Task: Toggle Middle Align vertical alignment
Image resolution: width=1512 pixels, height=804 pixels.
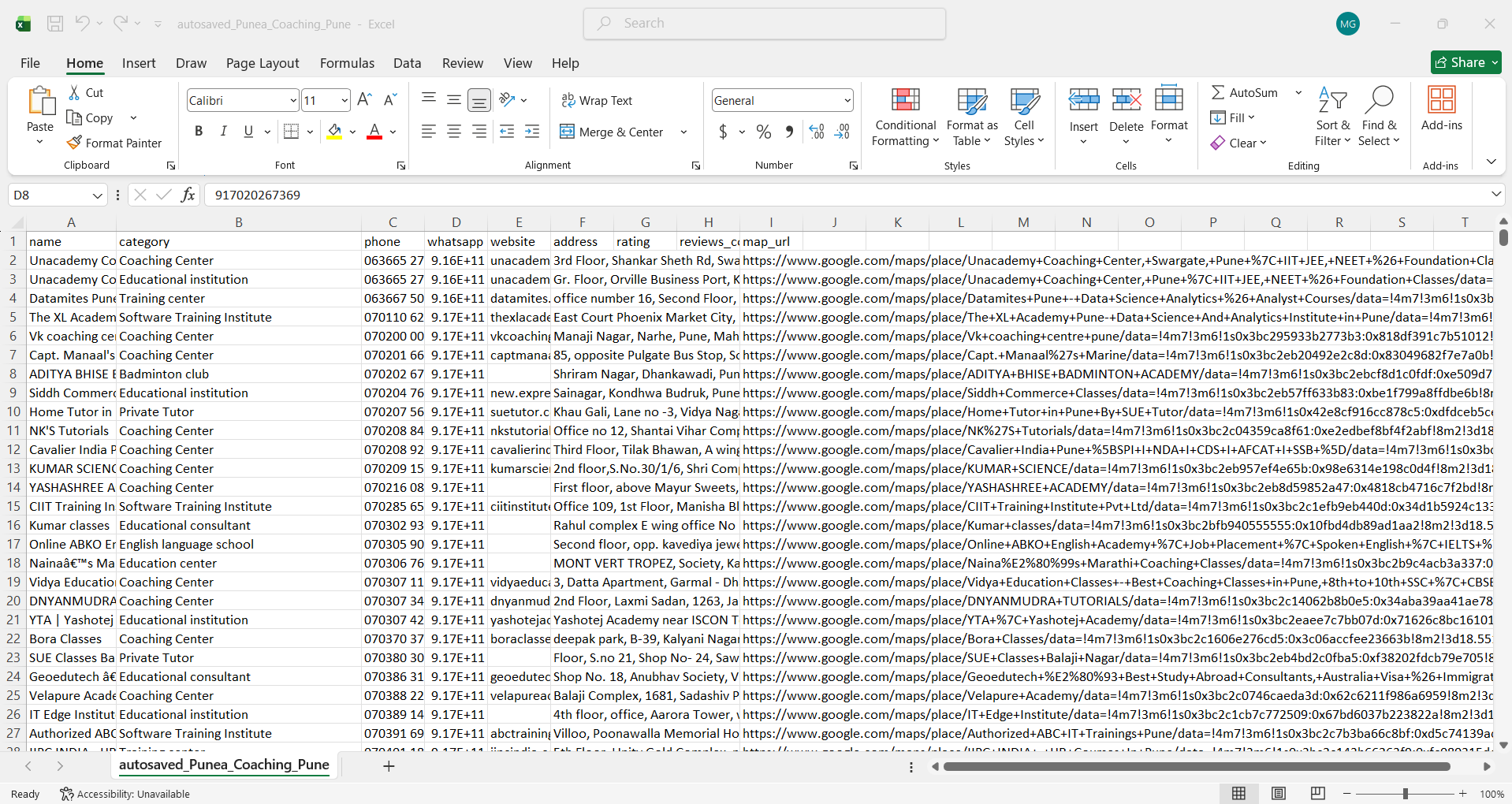Action: (454, 99)
